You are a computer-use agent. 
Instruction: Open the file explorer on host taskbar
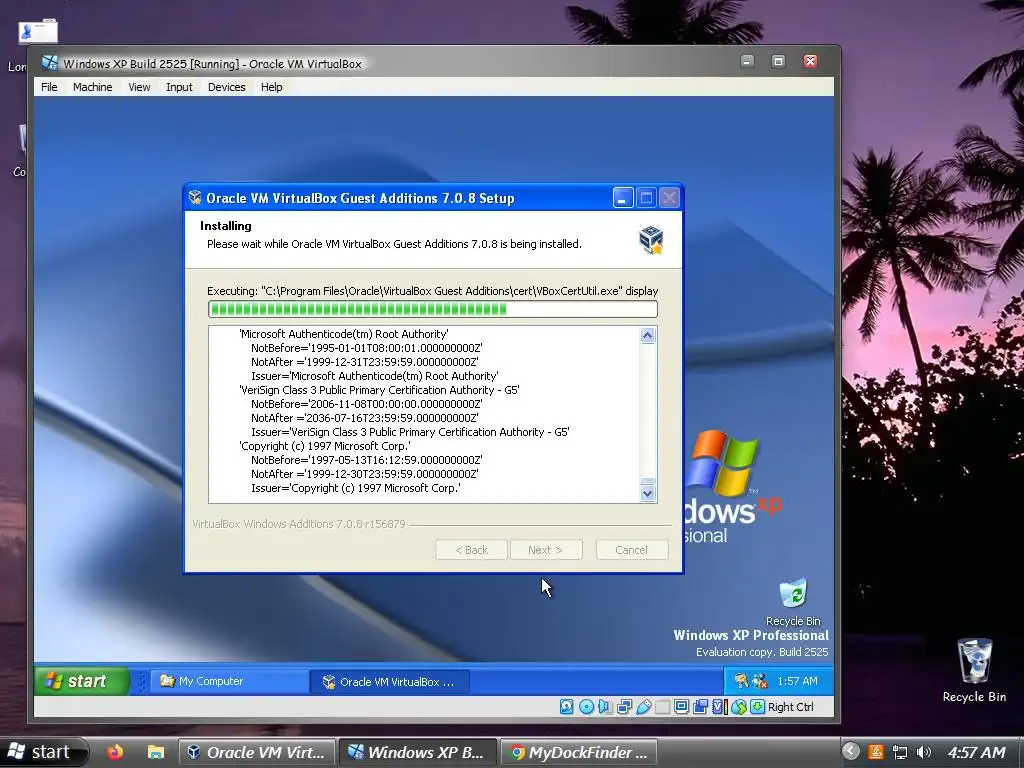tap(155, 752)
